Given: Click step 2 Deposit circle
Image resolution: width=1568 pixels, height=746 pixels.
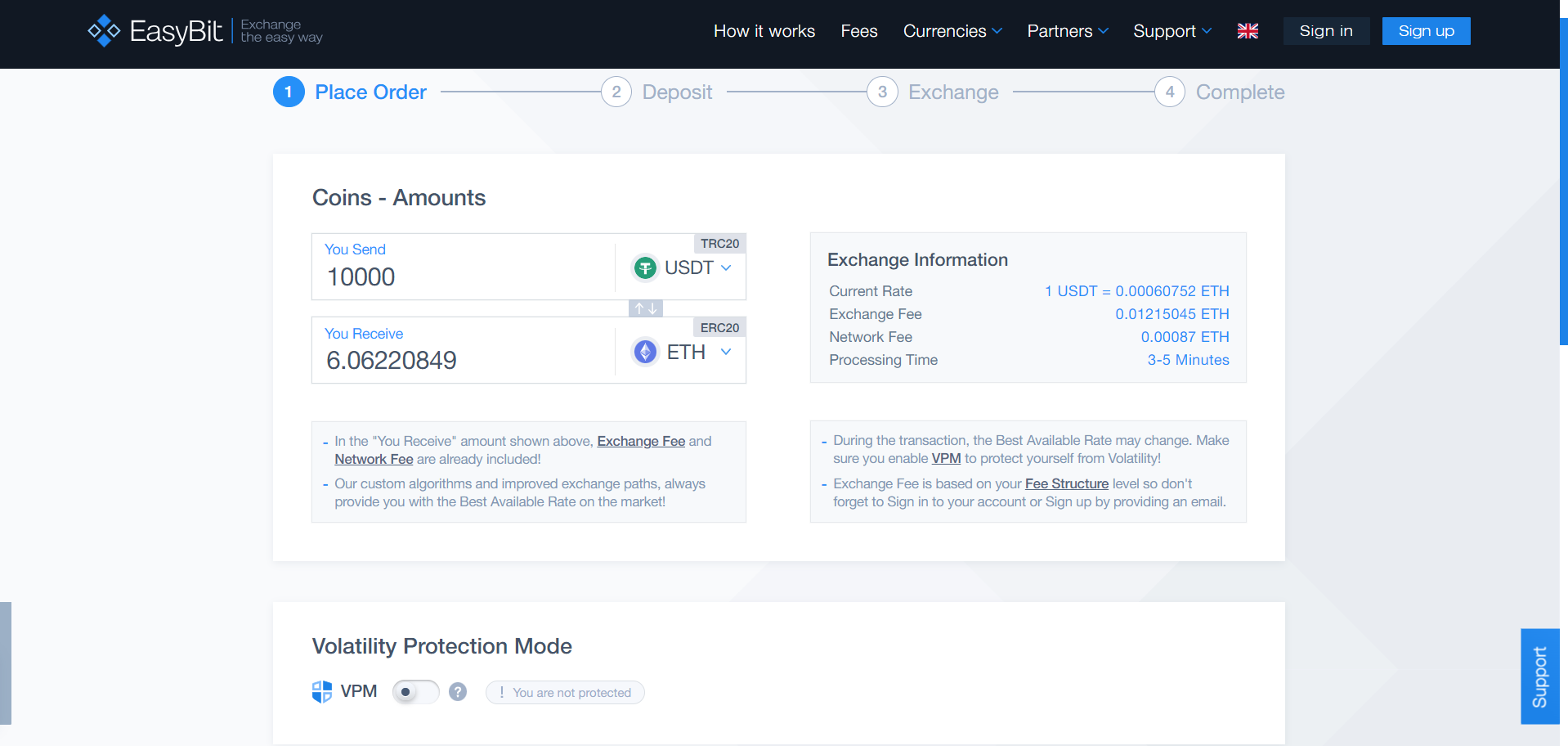Looking at the screenshot, I should tap(616, 92).
